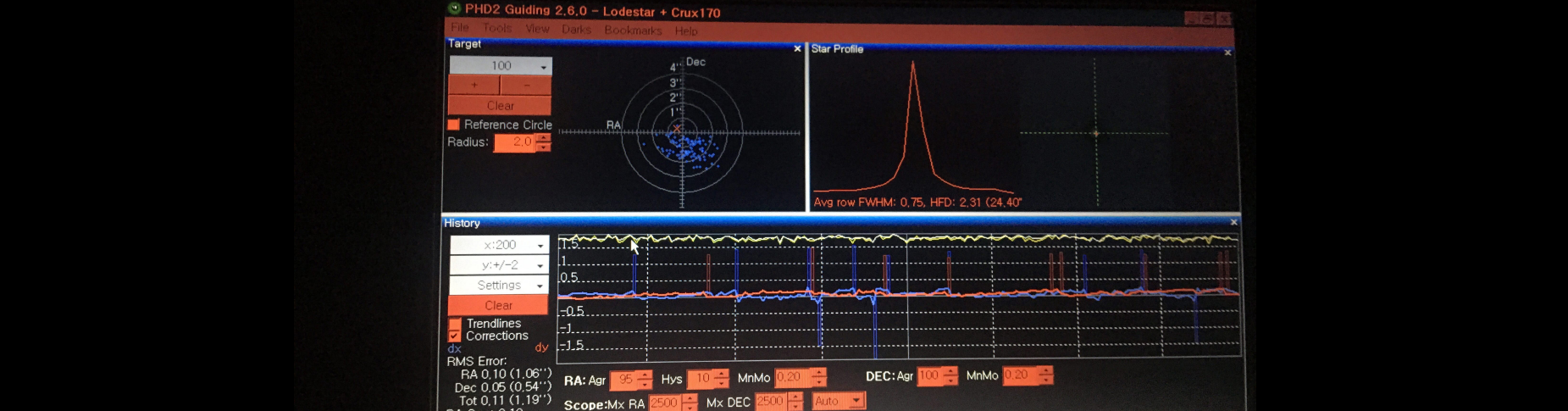Close the History panel
The height and width of the screenshot is (411, 1568).
coord(1233,222)
